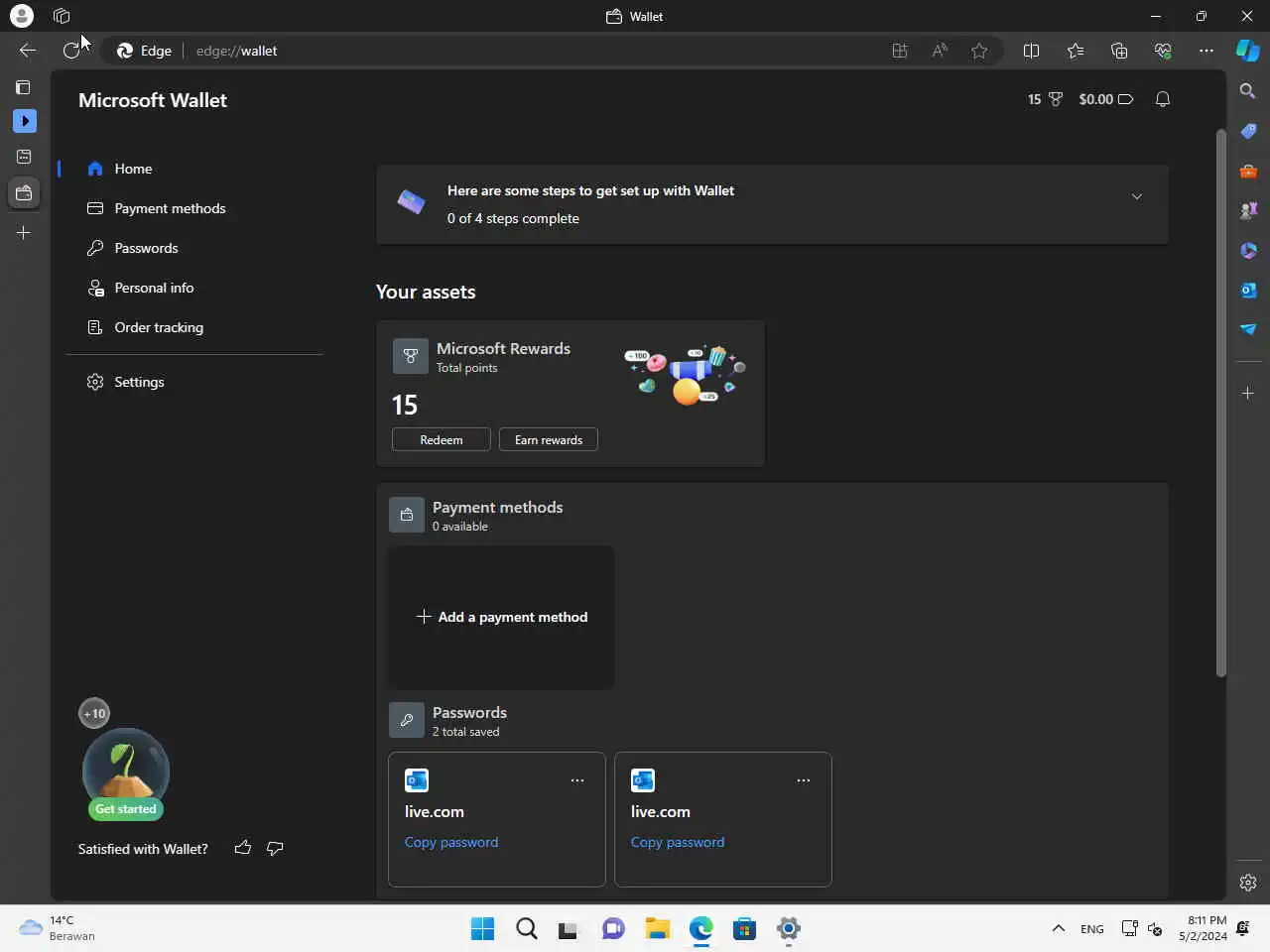Add a new sidebar app with plus icon
This screenshot has height=952, width=1270.
tap(1248, 394)
